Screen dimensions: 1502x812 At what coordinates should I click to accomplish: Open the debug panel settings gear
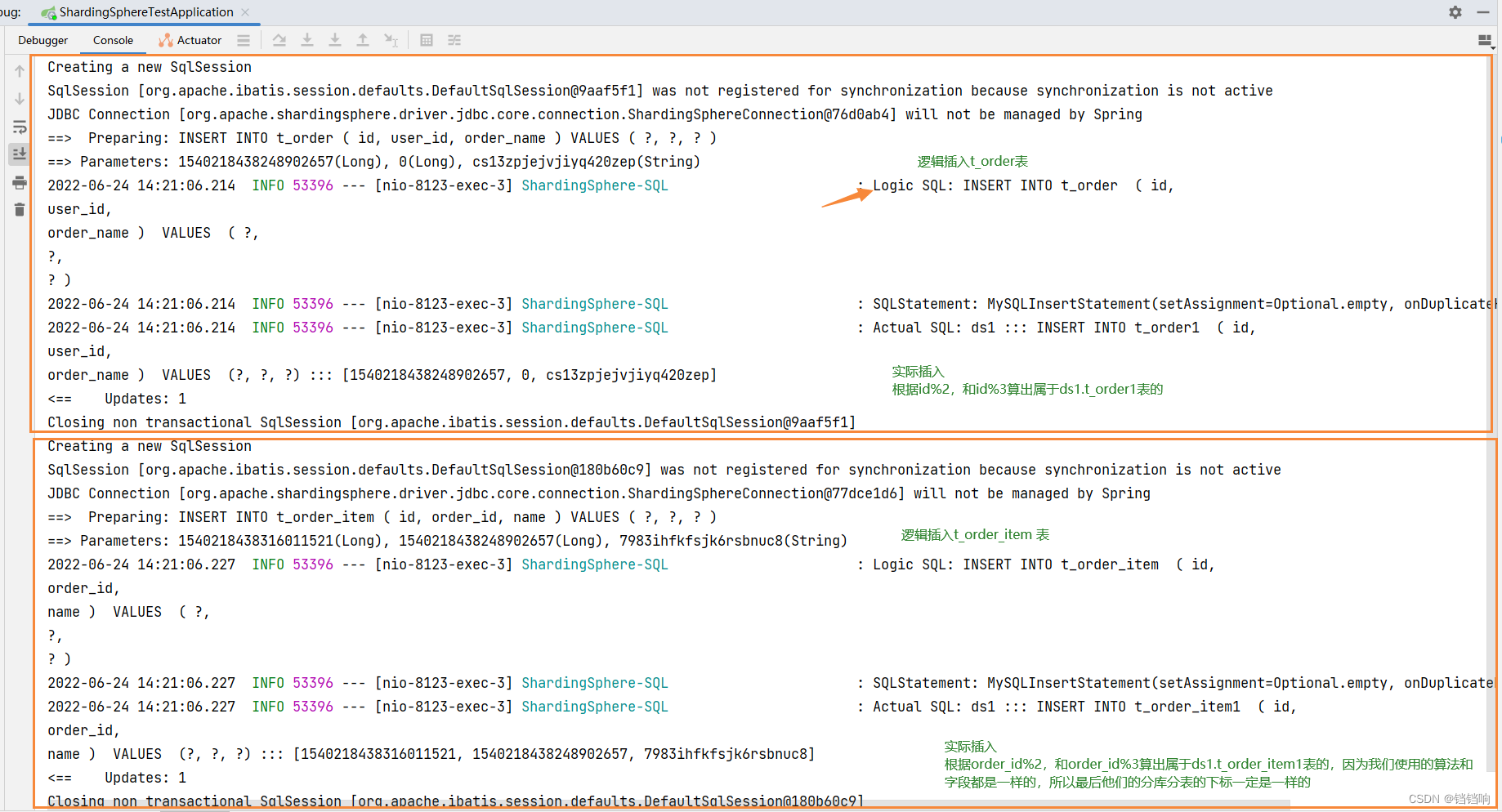(1455, 12)
